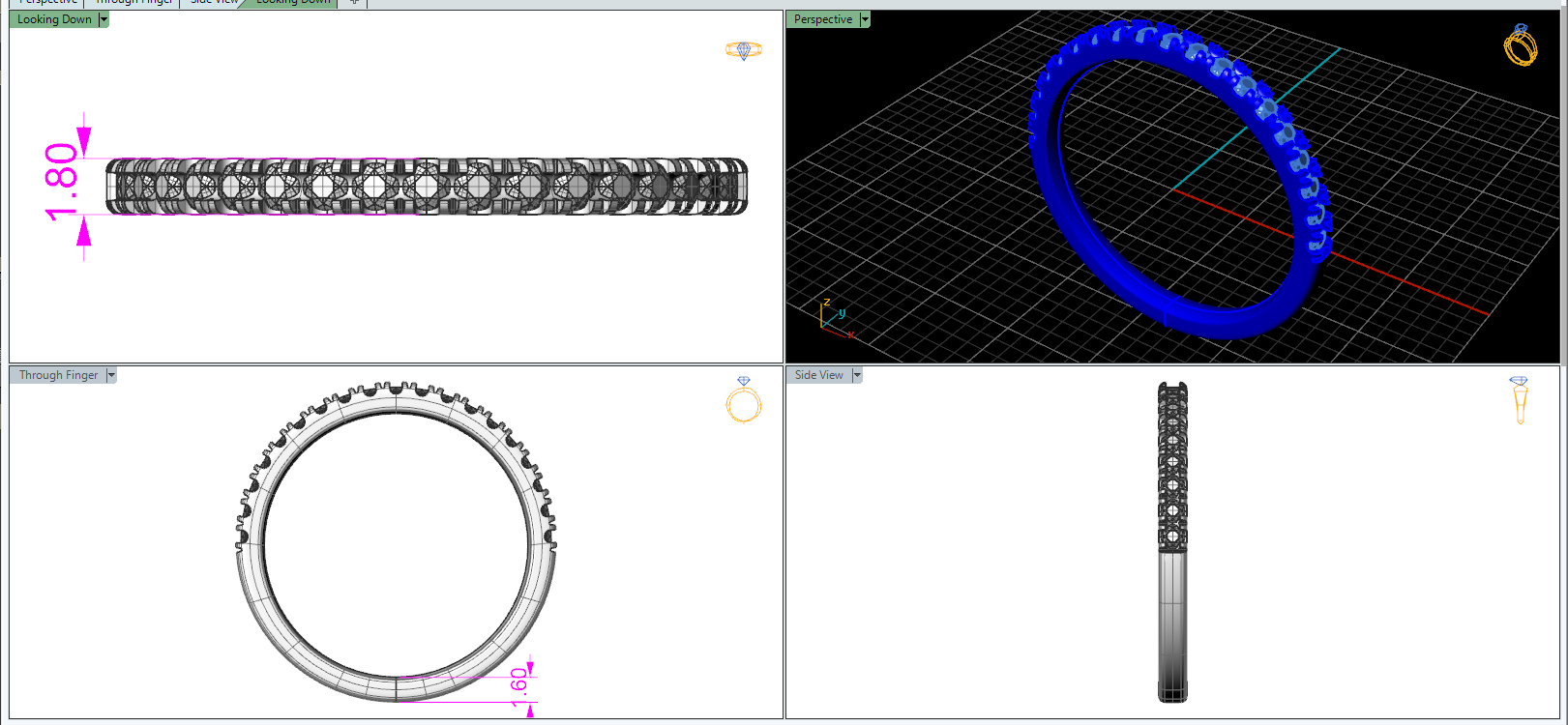Activate the Through Finger viewport title
1568x725 pixels.
click(x=58, y=375)
